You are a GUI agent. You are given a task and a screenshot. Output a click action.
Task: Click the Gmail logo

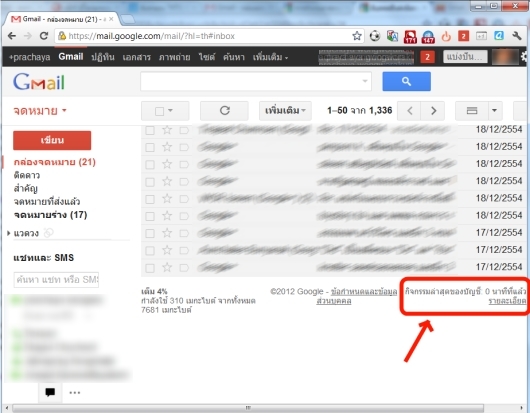click(39, 81)
